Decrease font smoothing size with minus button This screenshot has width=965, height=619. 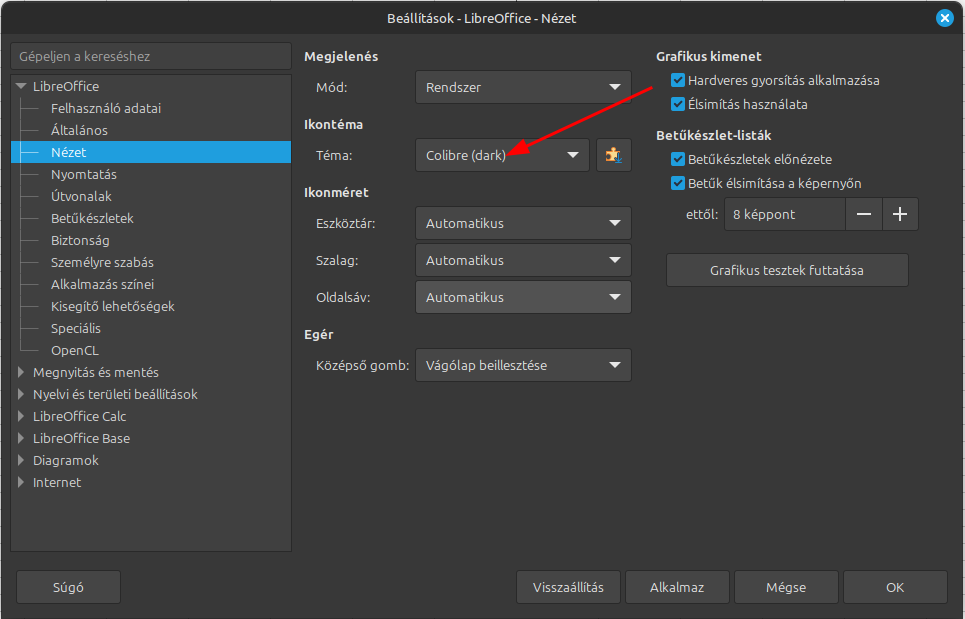(x=864, y=214)
